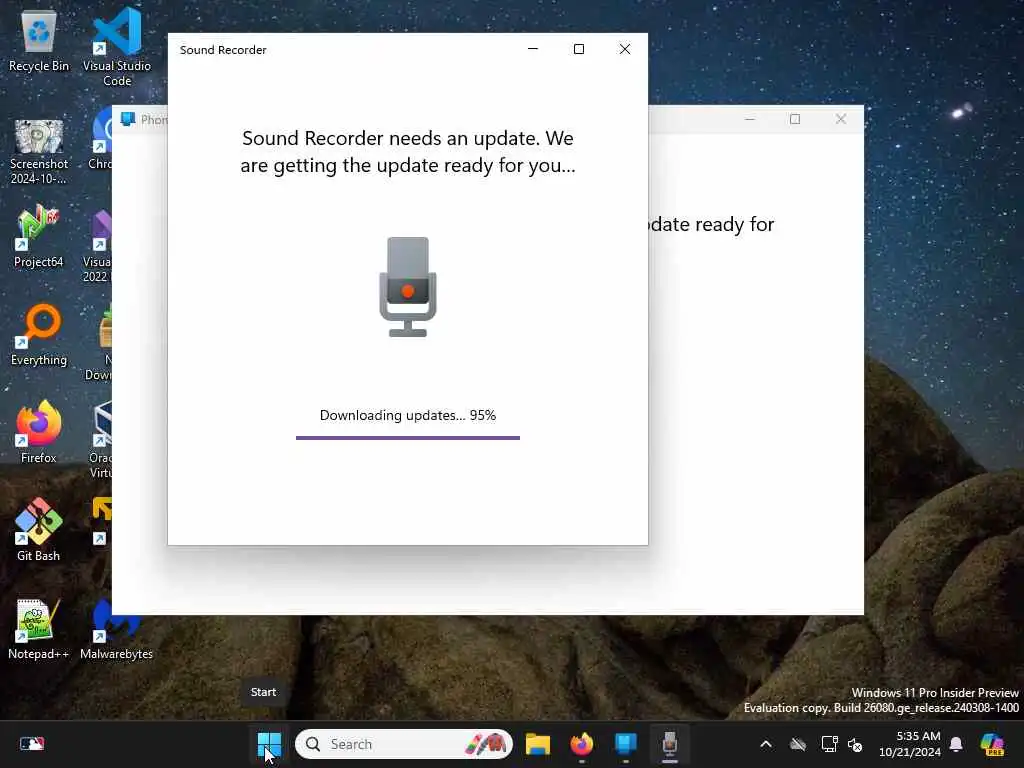Image resolution: width=1024 pixels, height=768 pixels.
Task: Open the Recycle Bin desktop icon
Action: click(x=39, y=40)
